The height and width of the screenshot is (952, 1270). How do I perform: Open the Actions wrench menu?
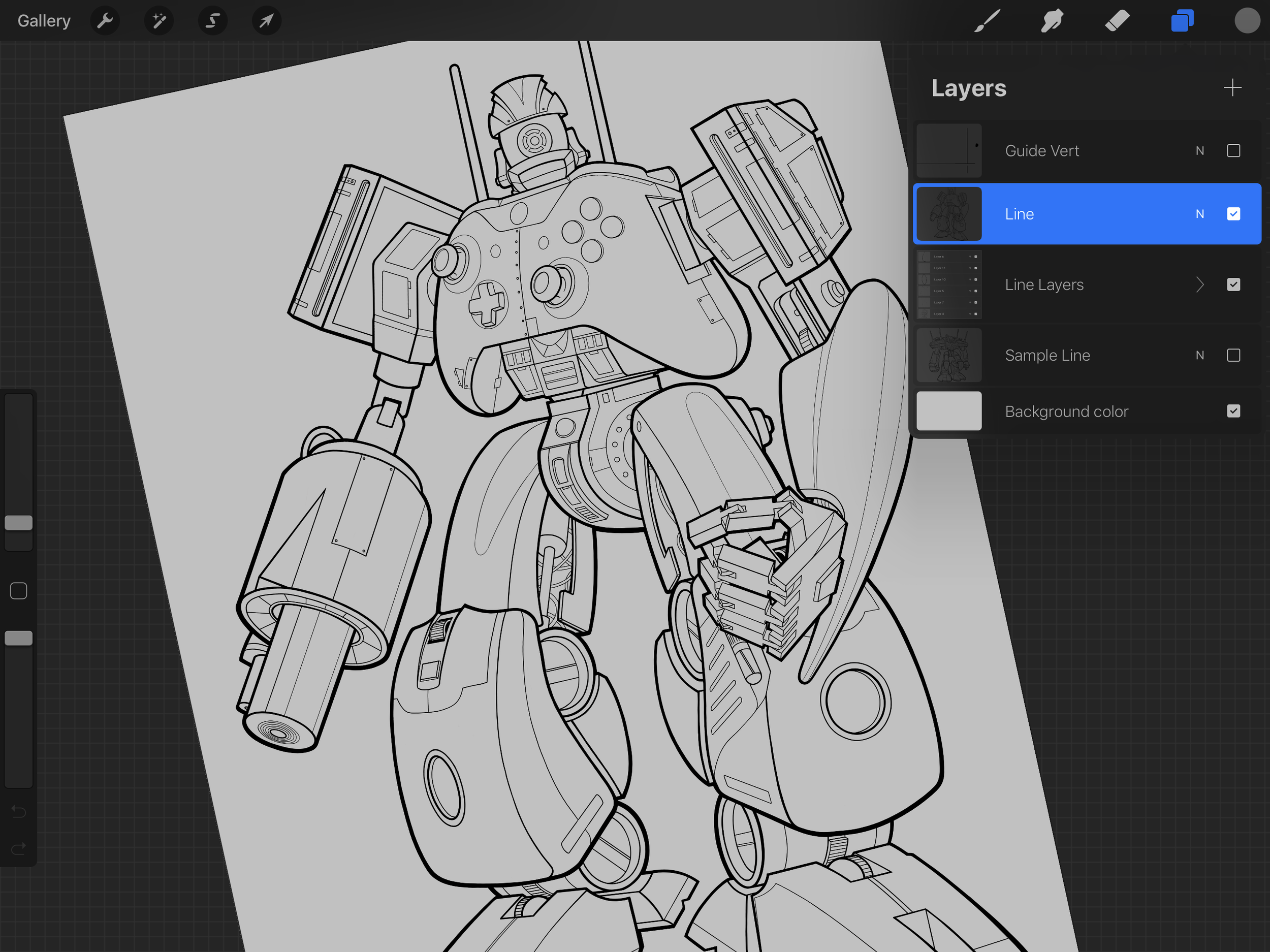(x=105, y=21)
